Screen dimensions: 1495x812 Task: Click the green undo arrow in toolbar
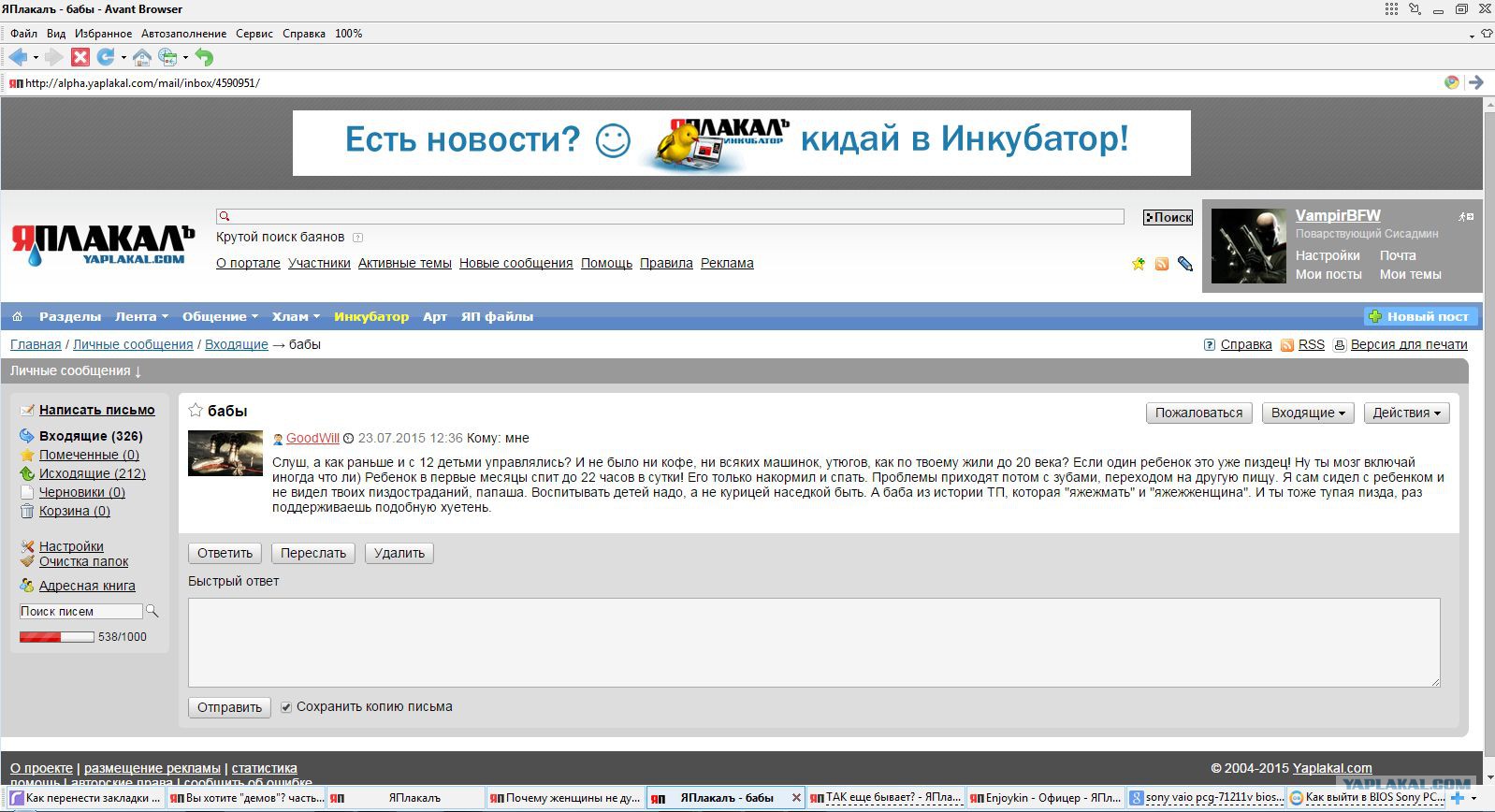point(204,57)
